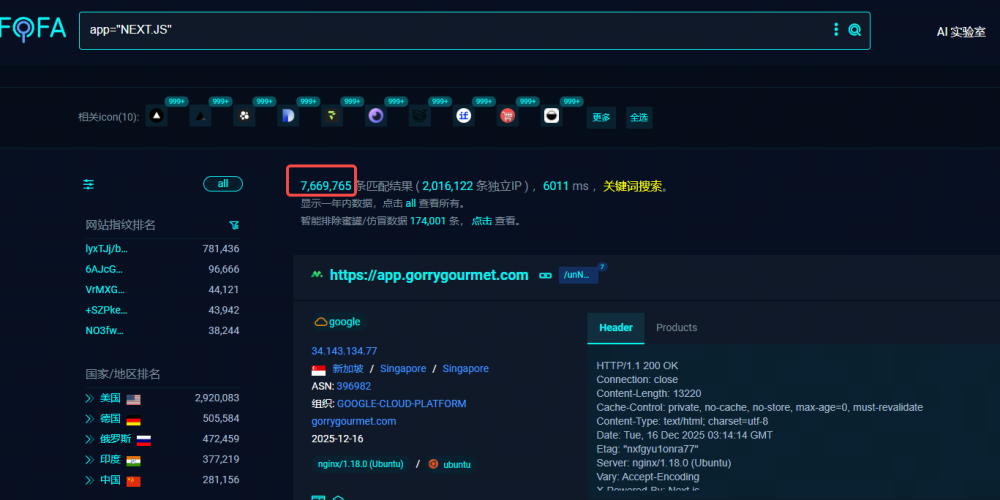The image size is (1000, 500).
Task: Select the Header tab
Action: coord(615,328)
